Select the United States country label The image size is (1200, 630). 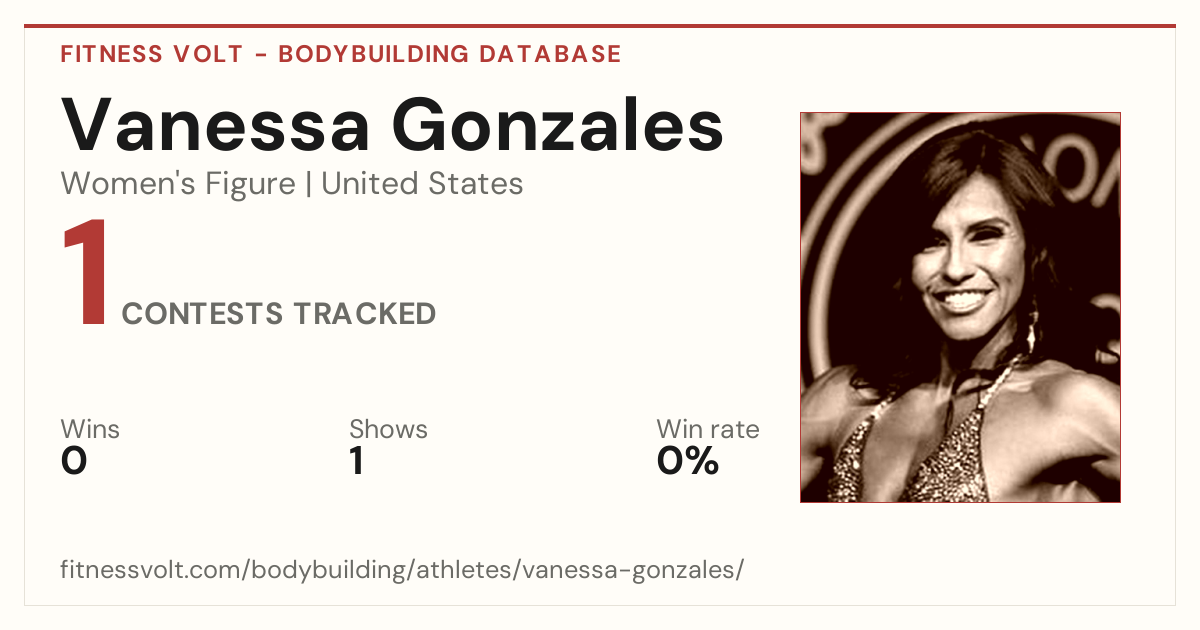pos(422,184)
